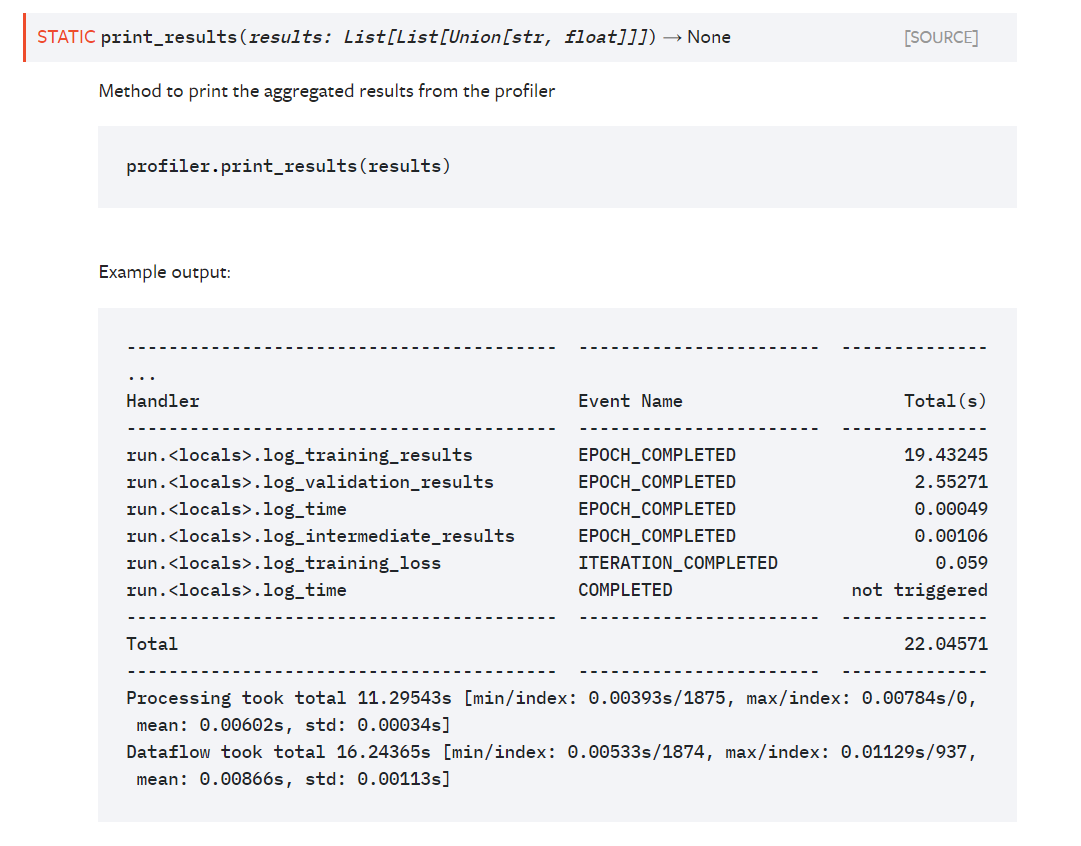Click the 19.43245 total value
This screenshot has width=1081, height=846.
click(x=945, y=455)
